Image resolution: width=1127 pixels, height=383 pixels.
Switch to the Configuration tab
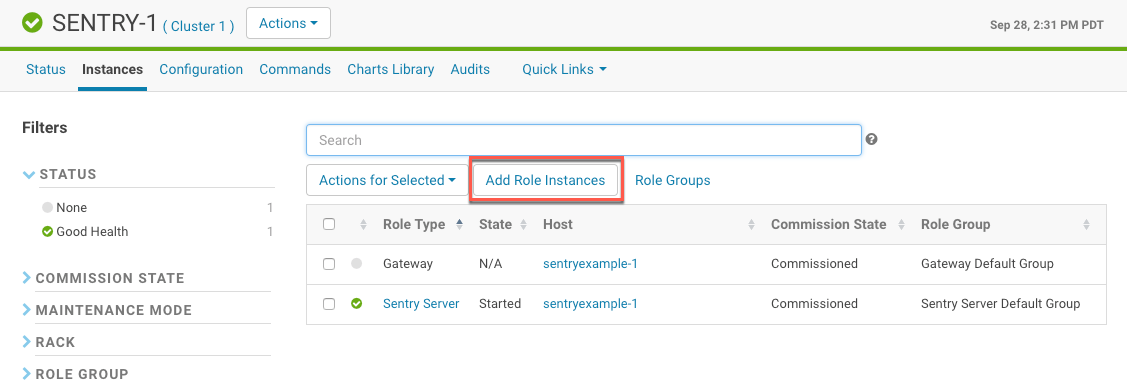click(x=201, y=70)
